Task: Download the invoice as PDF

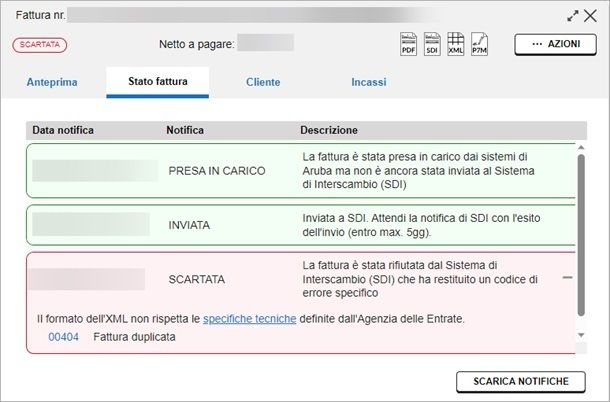Action: pos(408,44)
